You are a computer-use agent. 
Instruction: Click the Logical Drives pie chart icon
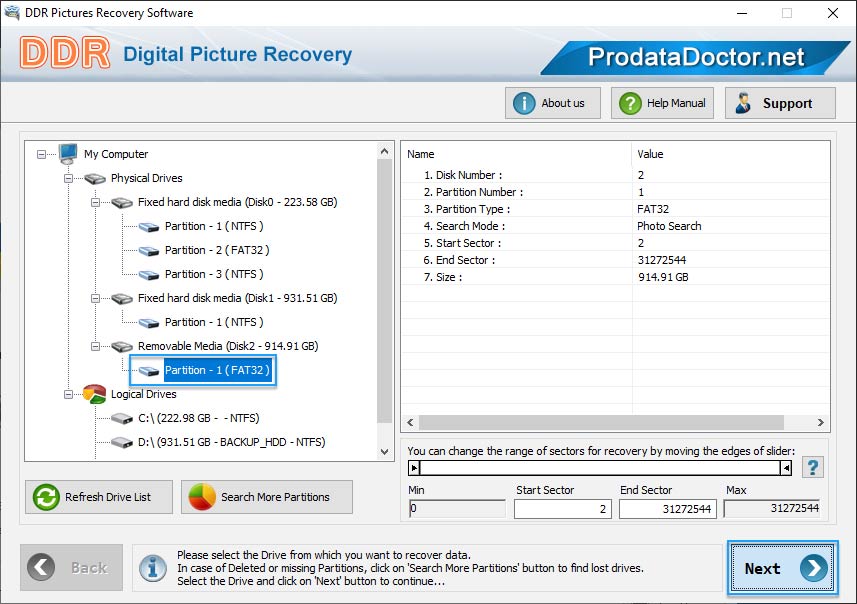click(x=95, y=394)
